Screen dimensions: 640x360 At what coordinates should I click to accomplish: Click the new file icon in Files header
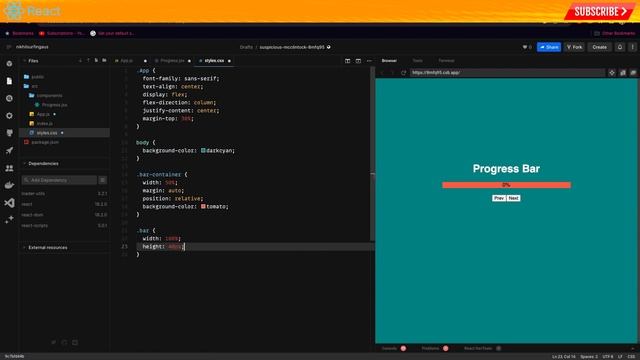click(96, 60)
